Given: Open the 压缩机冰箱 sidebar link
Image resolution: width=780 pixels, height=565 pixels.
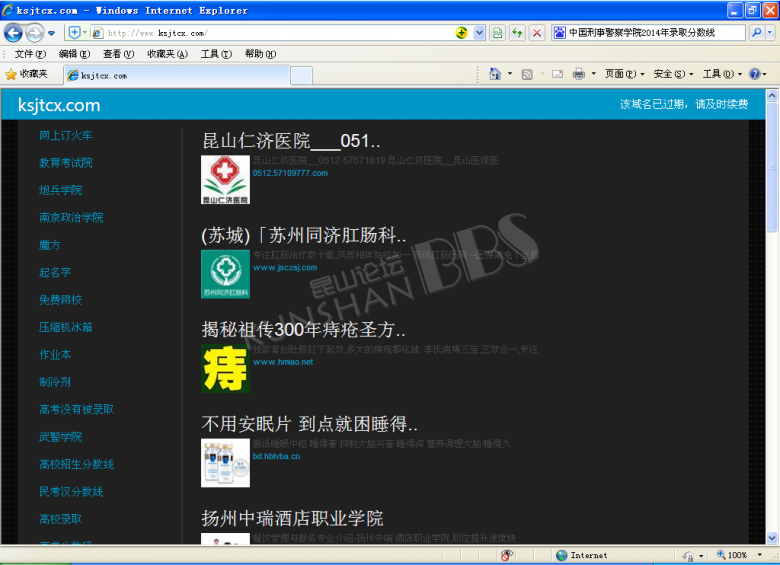Looking at the screenshot, I should 66,327.
